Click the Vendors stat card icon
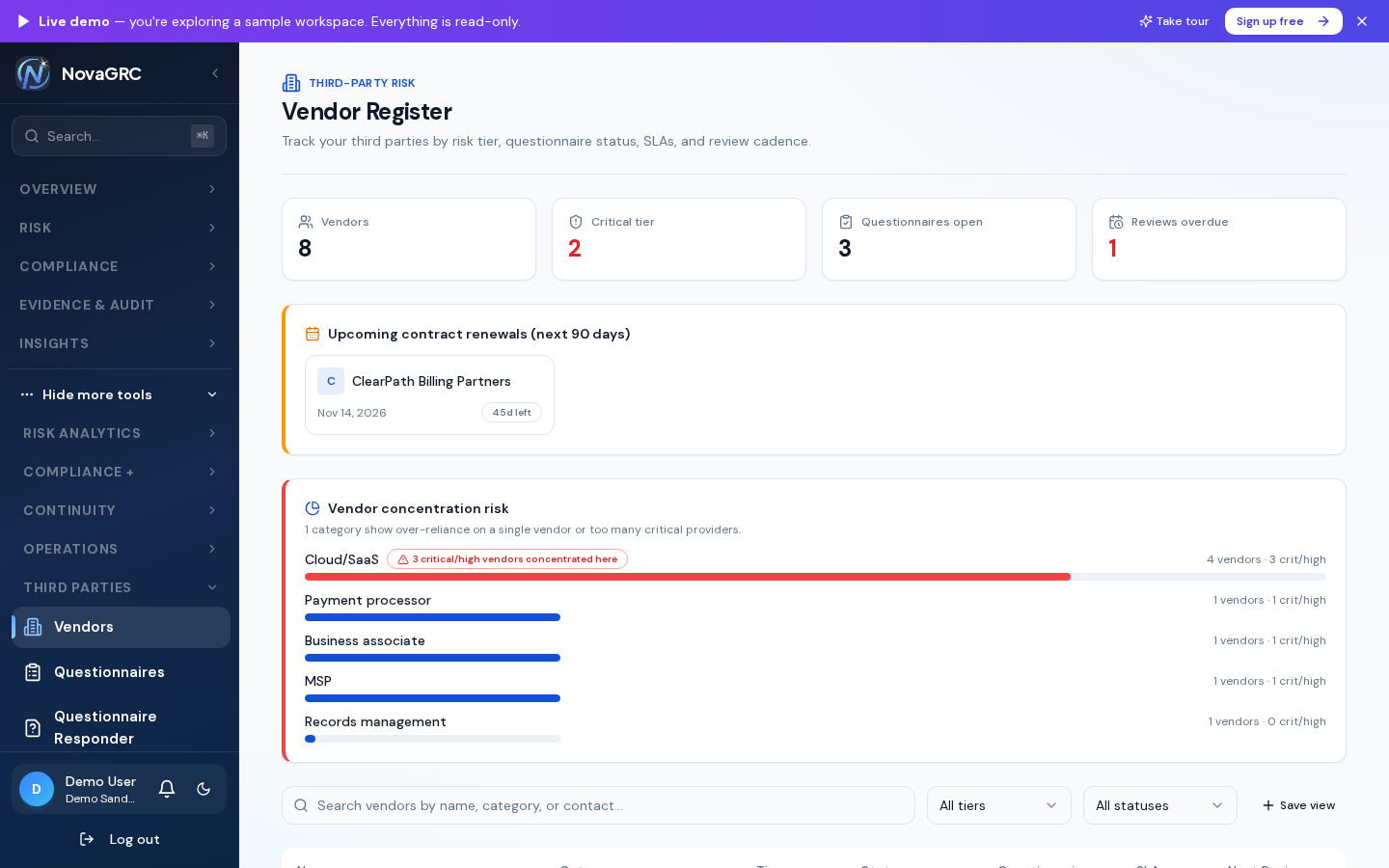Screen dimensions: 1389x868 (306, 222)
